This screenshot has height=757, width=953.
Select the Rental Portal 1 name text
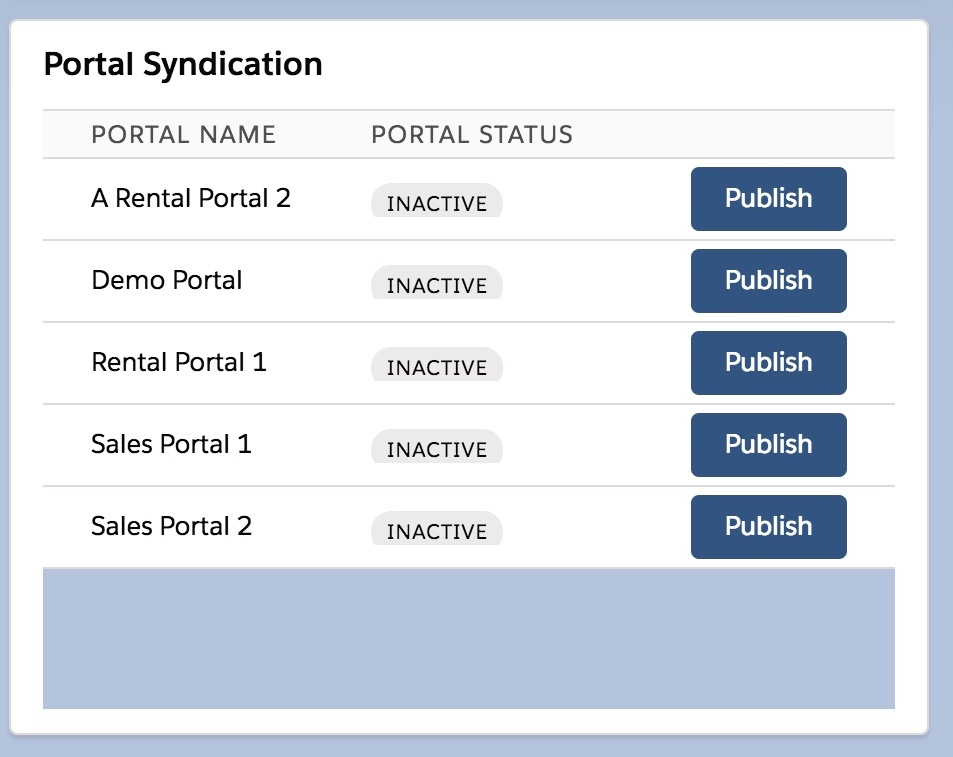179,362
